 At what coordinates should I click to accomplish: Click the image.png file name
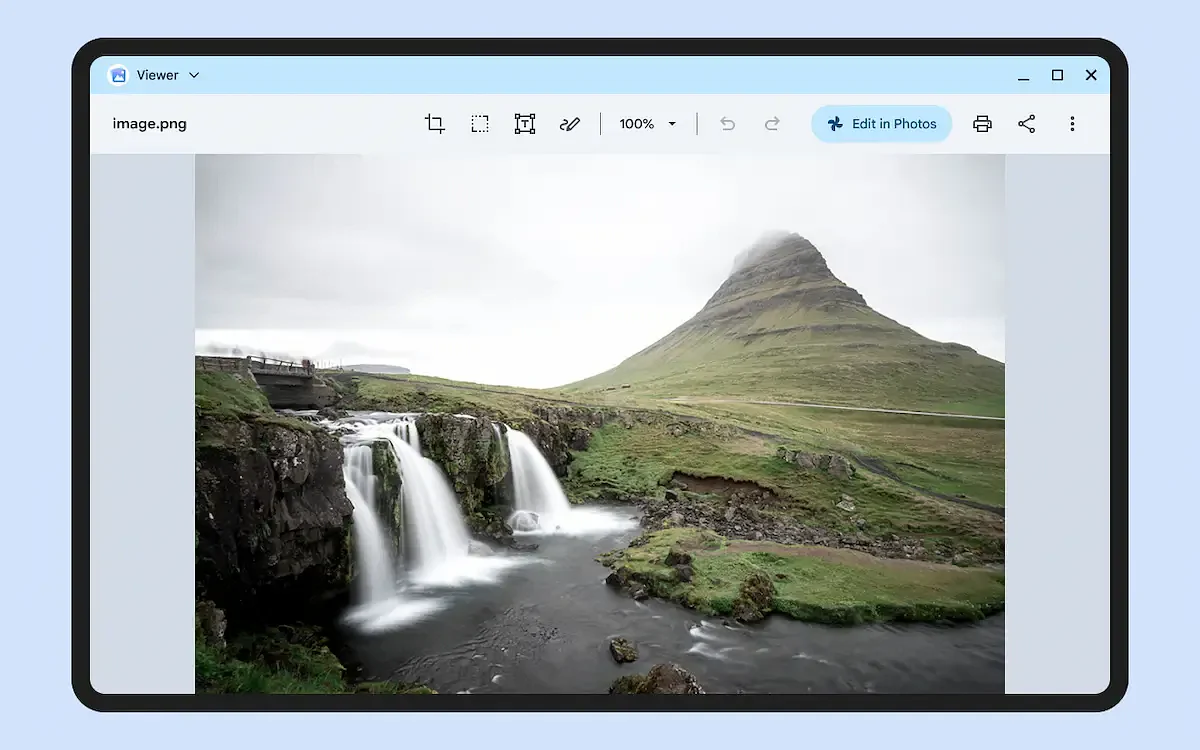point(150,124)
